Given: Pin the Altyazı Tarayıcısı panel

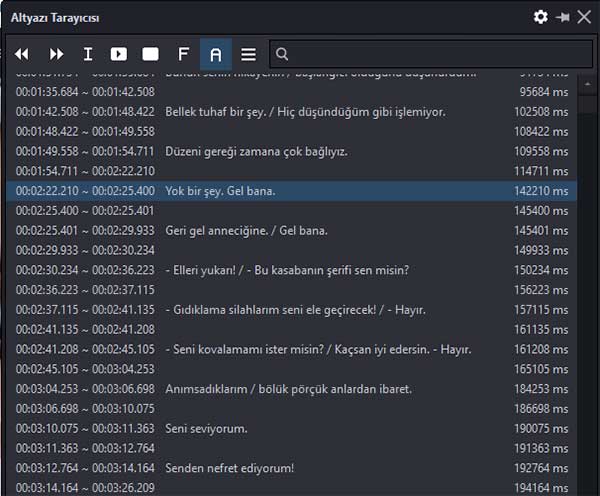Looking at the screenshot, I should [x=562, y=17].
